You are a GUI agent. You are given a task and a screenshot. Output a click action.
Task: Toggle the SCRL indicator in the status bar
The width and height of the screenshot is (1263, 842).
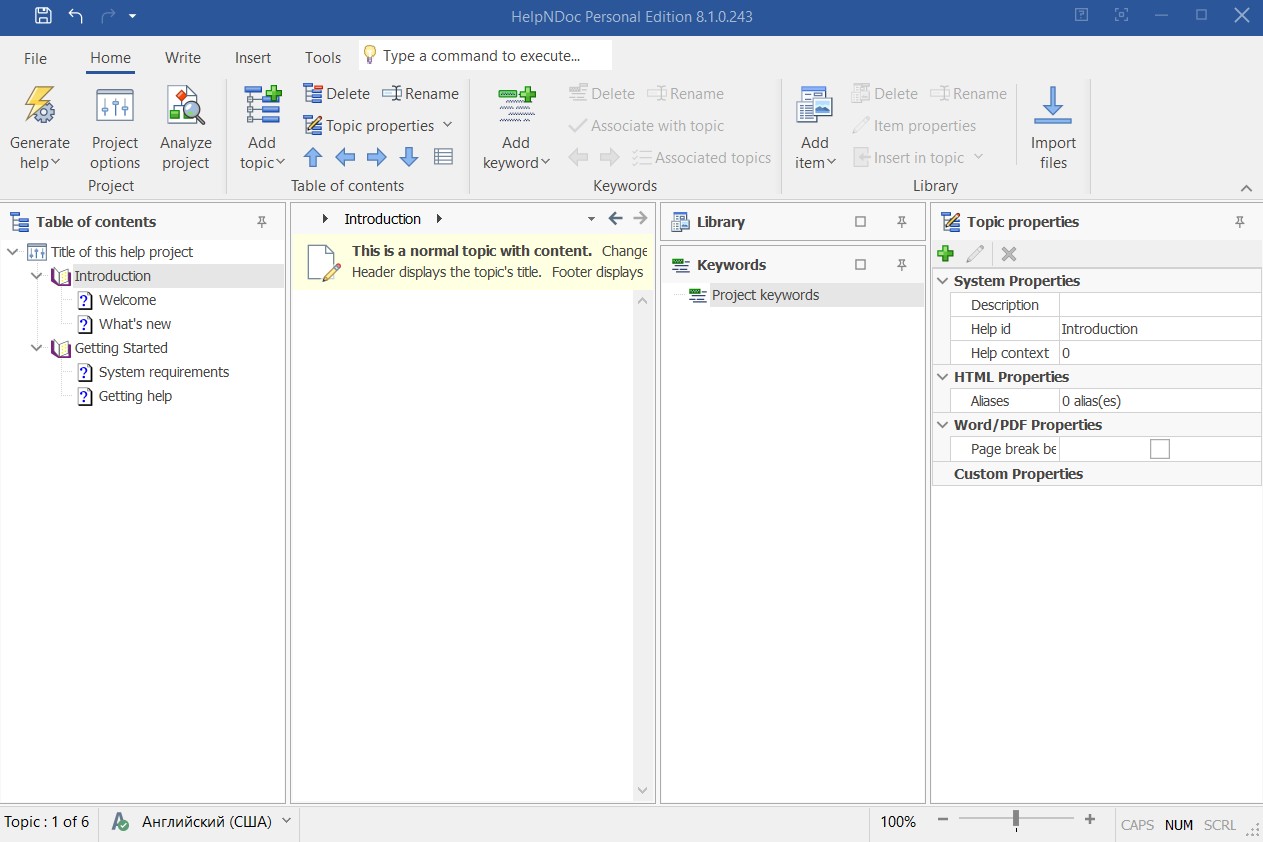coord(1220,825)
